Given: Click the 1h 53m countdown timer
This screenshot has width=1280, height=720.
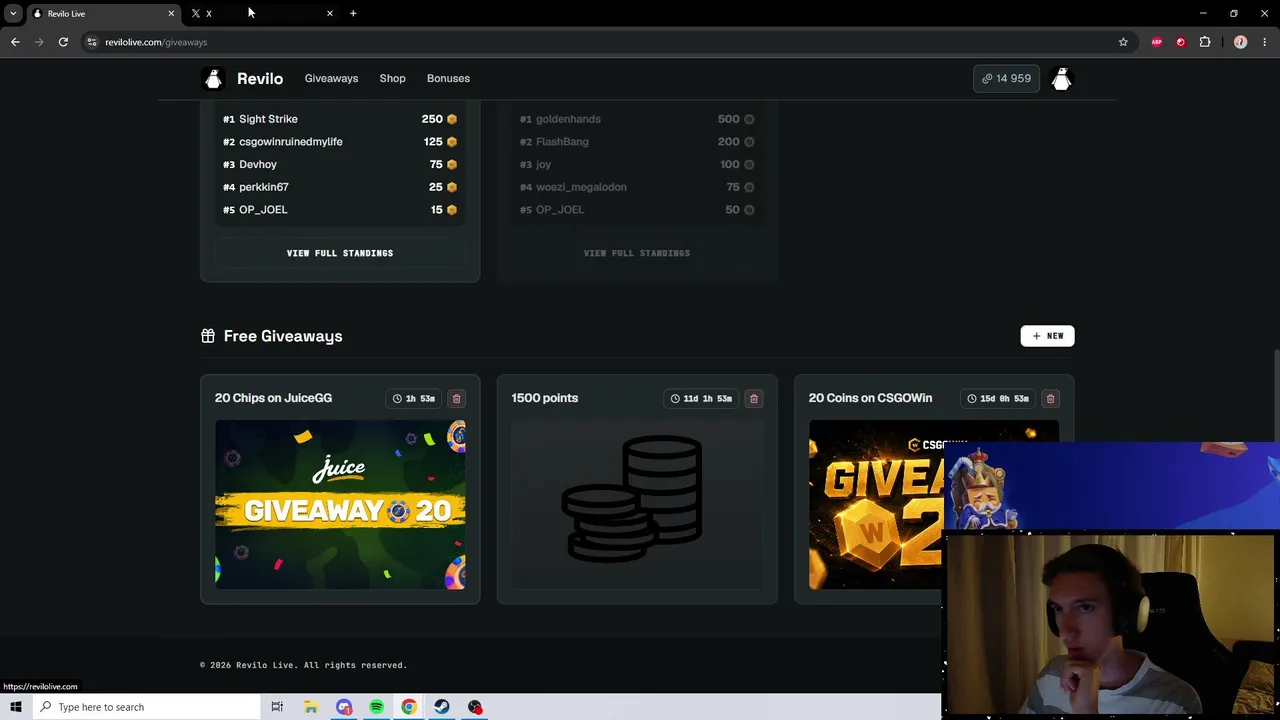Looking at the screenshot, I should 414,399.
